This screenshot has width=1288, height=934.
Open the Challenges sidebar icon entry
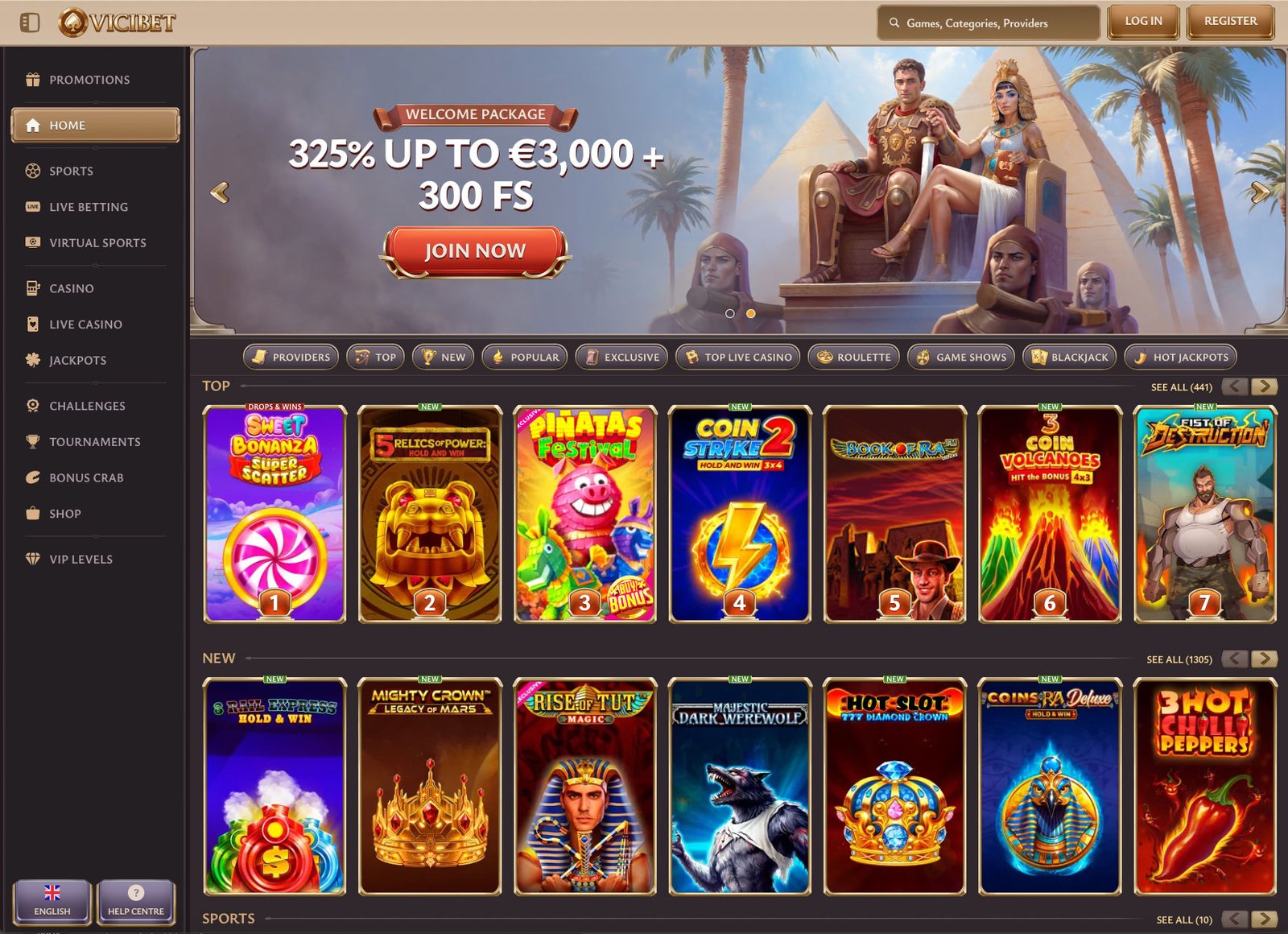click(x=33, y=406)
